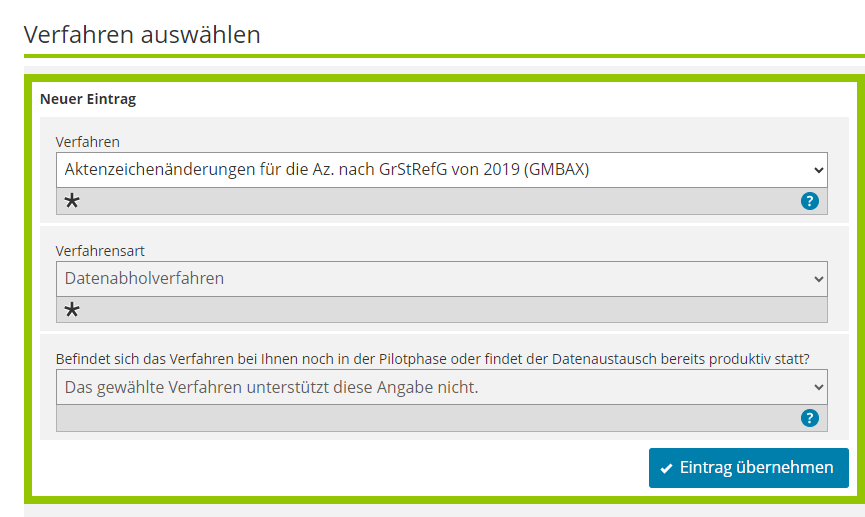Image resolution: width=865 pixels, height=517 pixels.
Task: Open help for the Pilotphase question
Action: pos(810,418)
